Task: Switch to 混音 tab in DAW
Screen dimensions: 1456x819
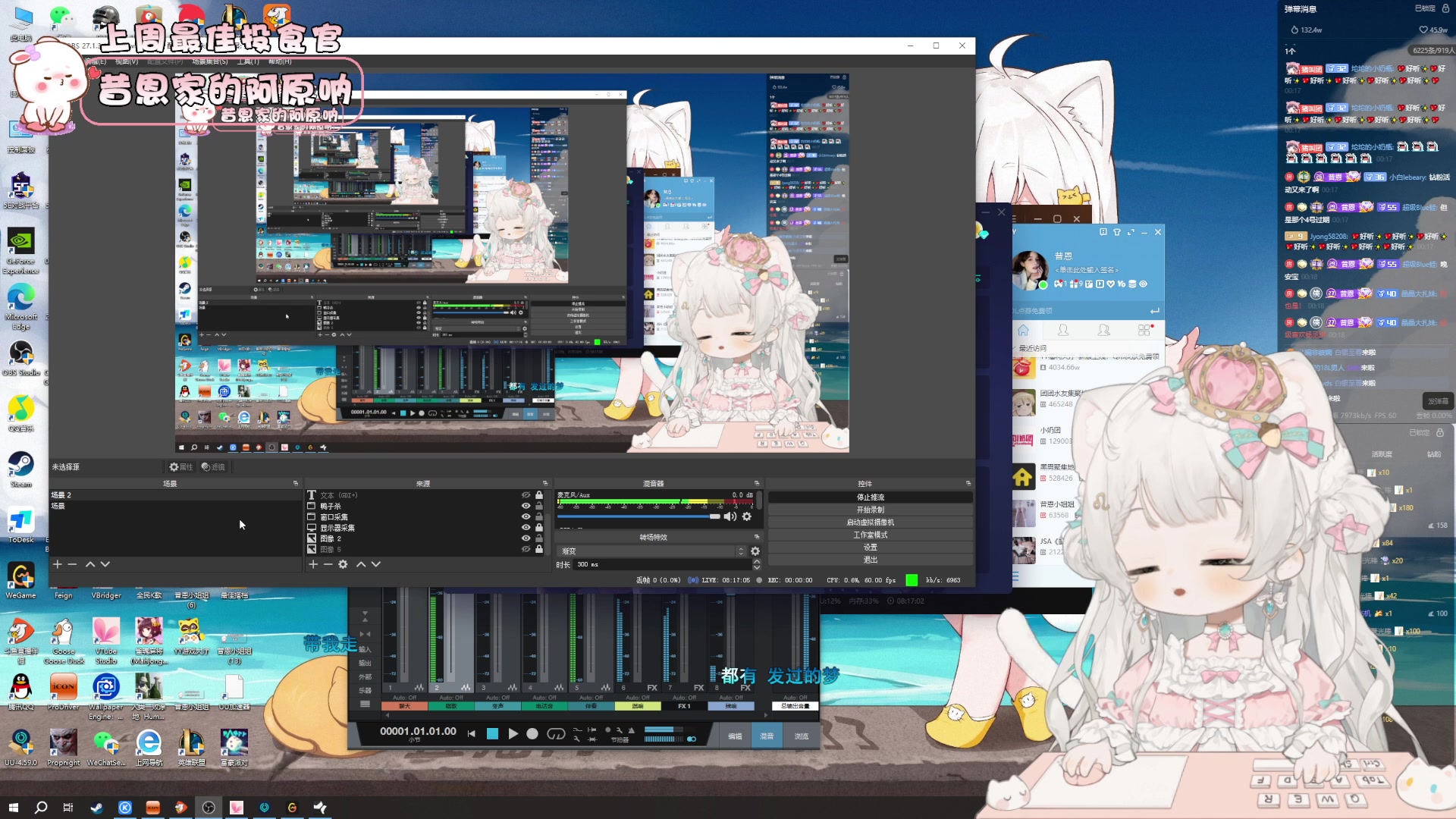Action: 767,736
